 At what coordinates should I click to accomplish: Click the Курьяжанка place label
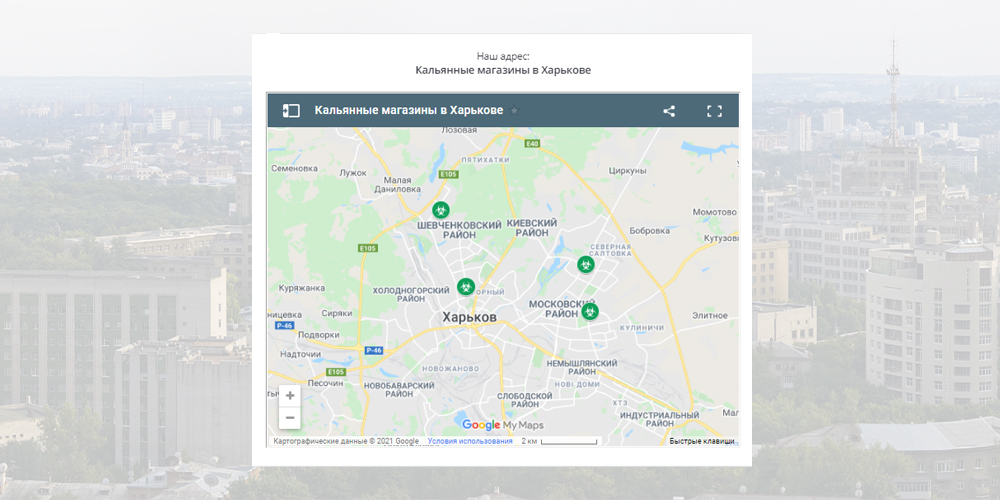click(302, 288)
